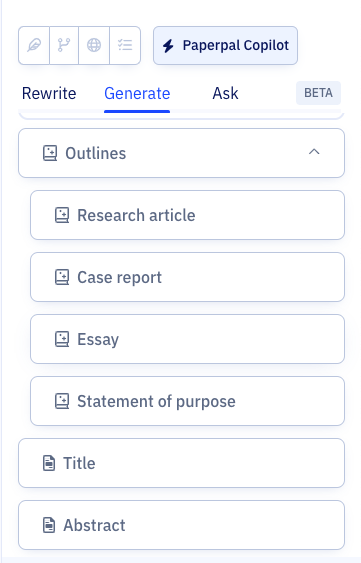Viewport: 361px width, 563px height.
Task: Click the Case report book icon
Action: (62, 277)
